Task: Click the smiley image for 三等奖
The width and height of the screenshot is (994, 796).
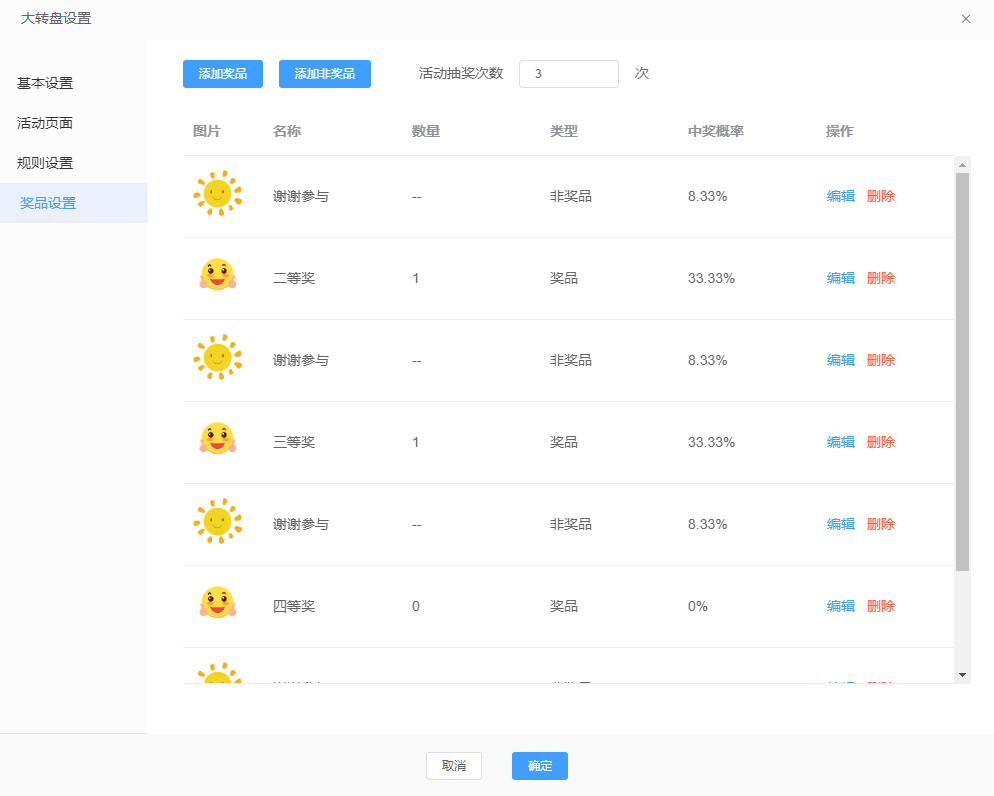Action: pyautogui.click(x=217, y=439)
